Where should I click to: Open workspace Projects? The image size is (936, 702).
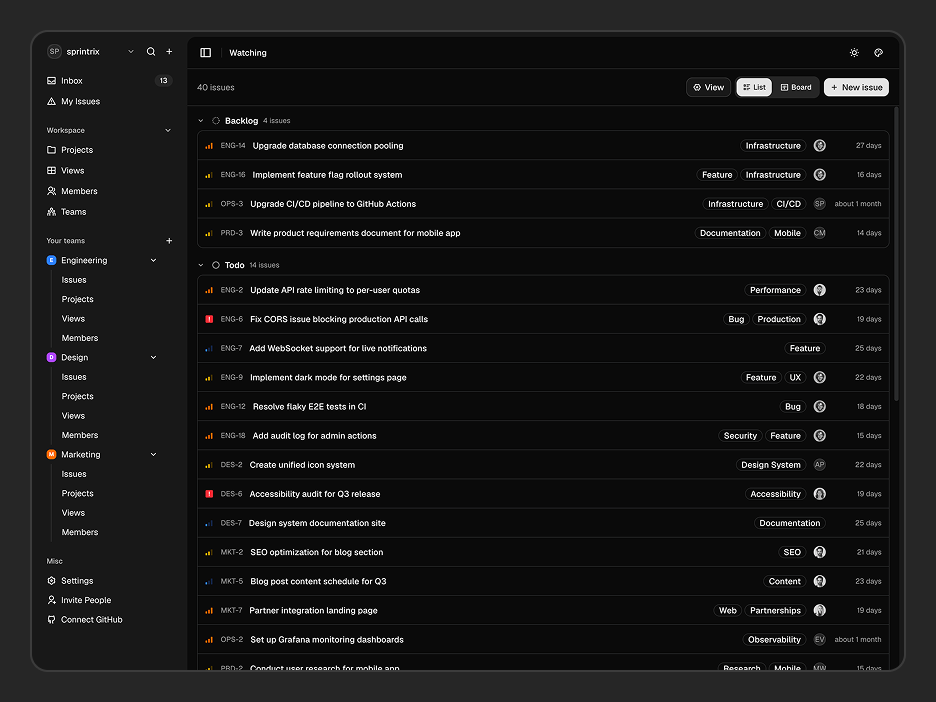[109, 150]
